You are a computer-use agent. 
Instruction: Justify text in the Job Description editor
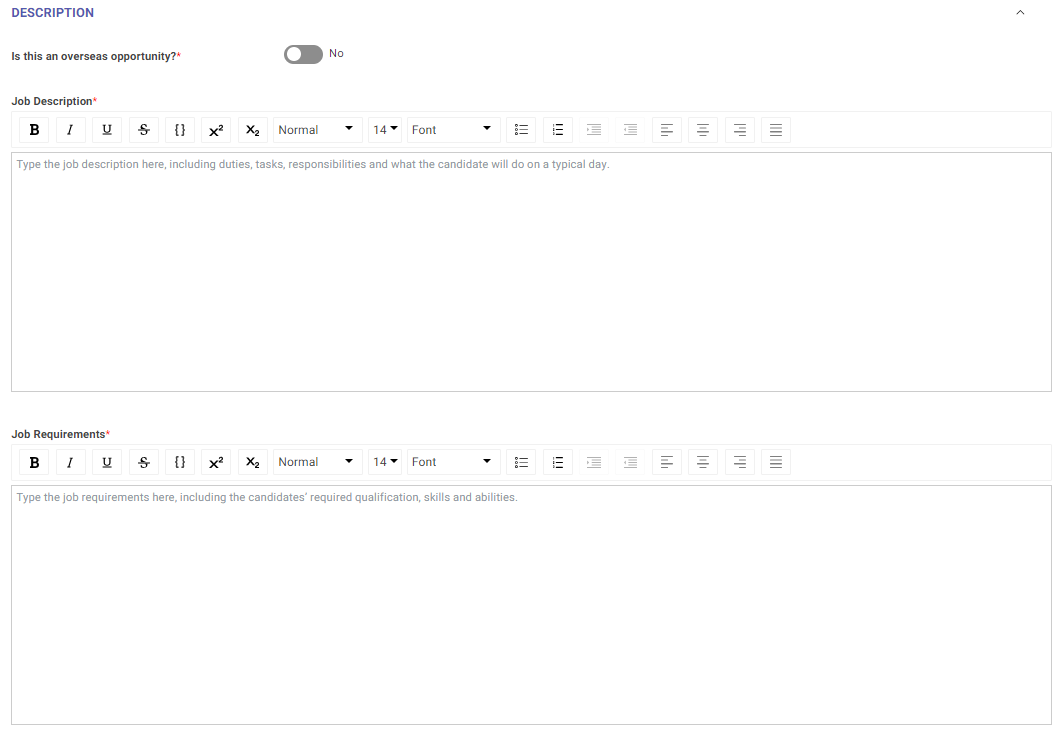[x=775, y=129]
